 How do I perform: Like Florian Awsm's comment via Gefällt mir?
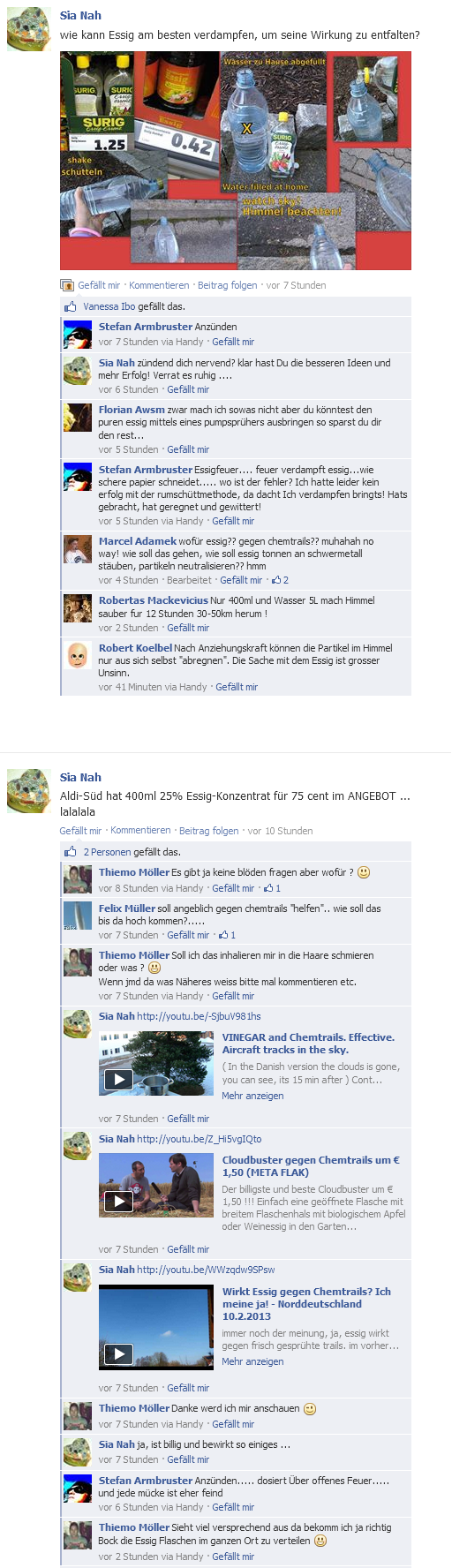click(x=188, y=449)
